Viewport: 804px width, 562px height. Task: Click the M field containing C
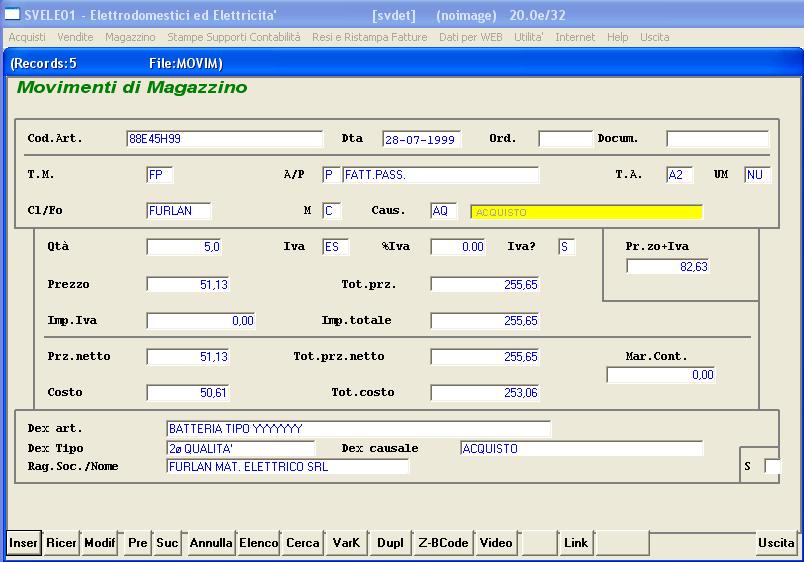tap(331, 211)
